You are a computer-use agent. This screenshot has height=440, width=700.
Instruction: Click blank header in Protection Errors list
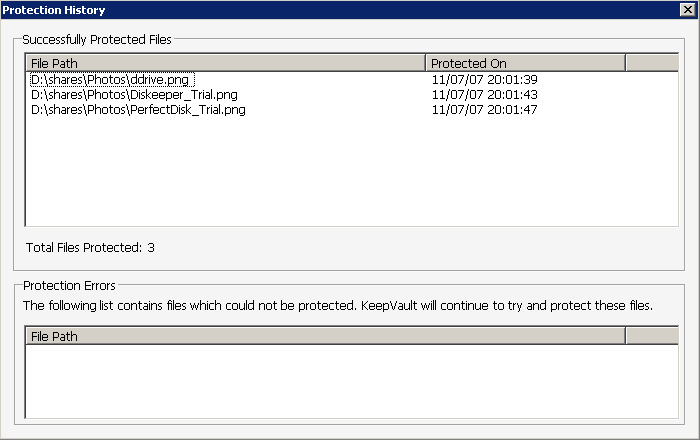(651, 337)
